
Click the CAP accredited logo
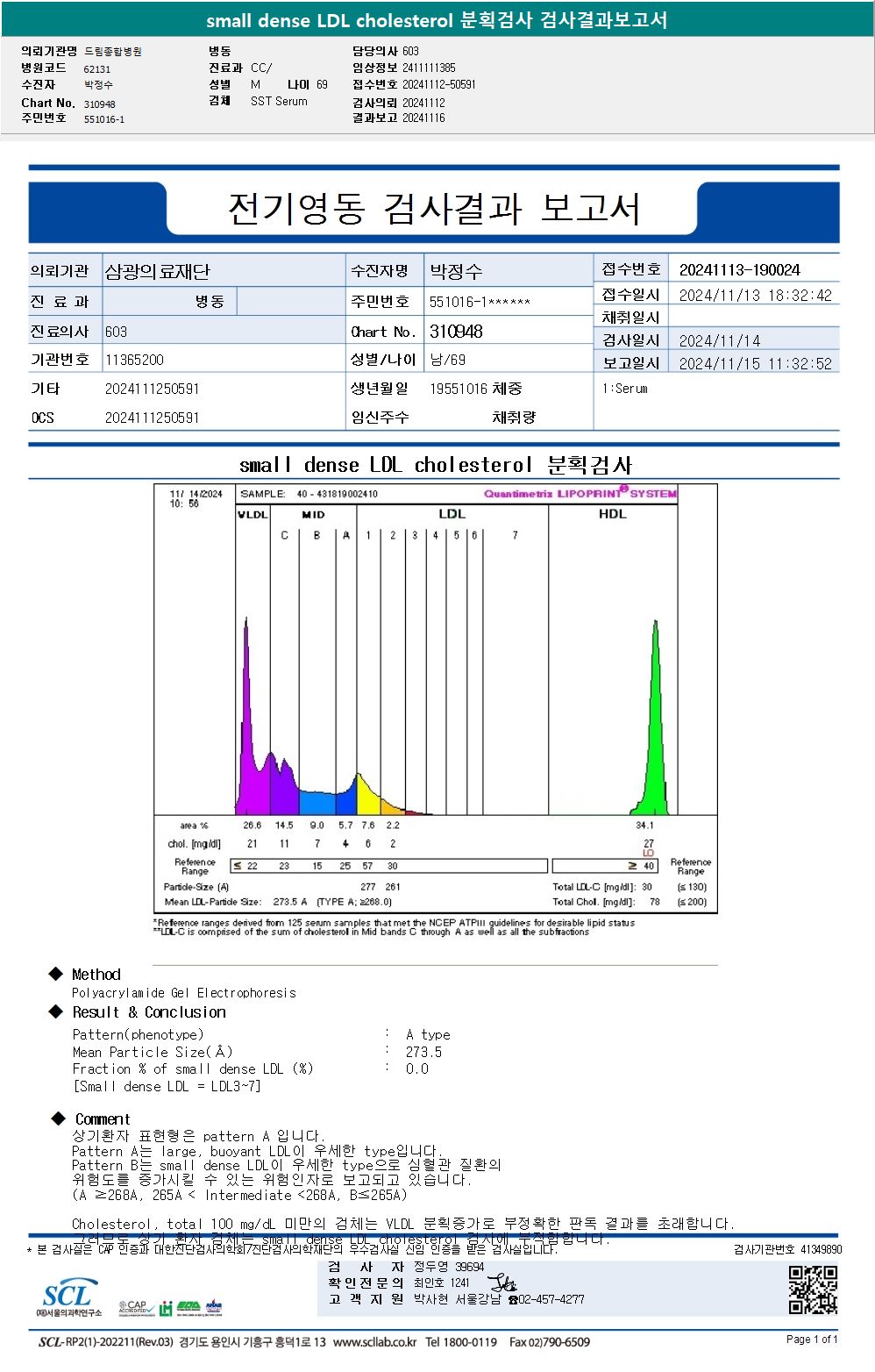[135, 1307]
